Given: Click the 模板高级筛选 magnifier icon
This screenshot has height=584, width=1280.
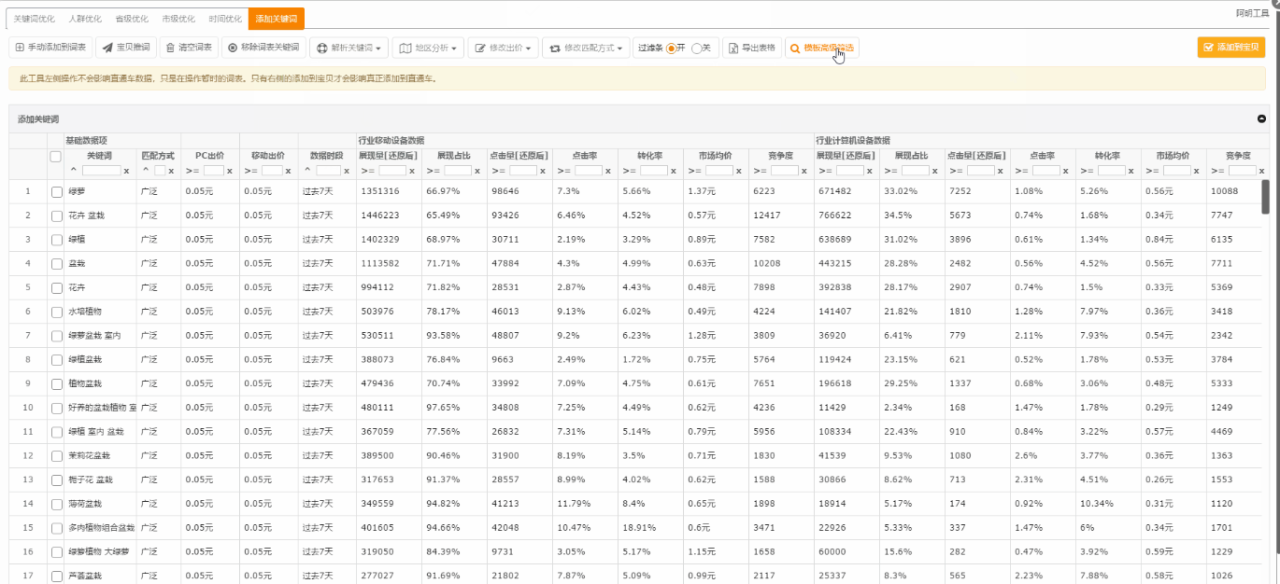Looking at the screenshot, I should point(796,48).
